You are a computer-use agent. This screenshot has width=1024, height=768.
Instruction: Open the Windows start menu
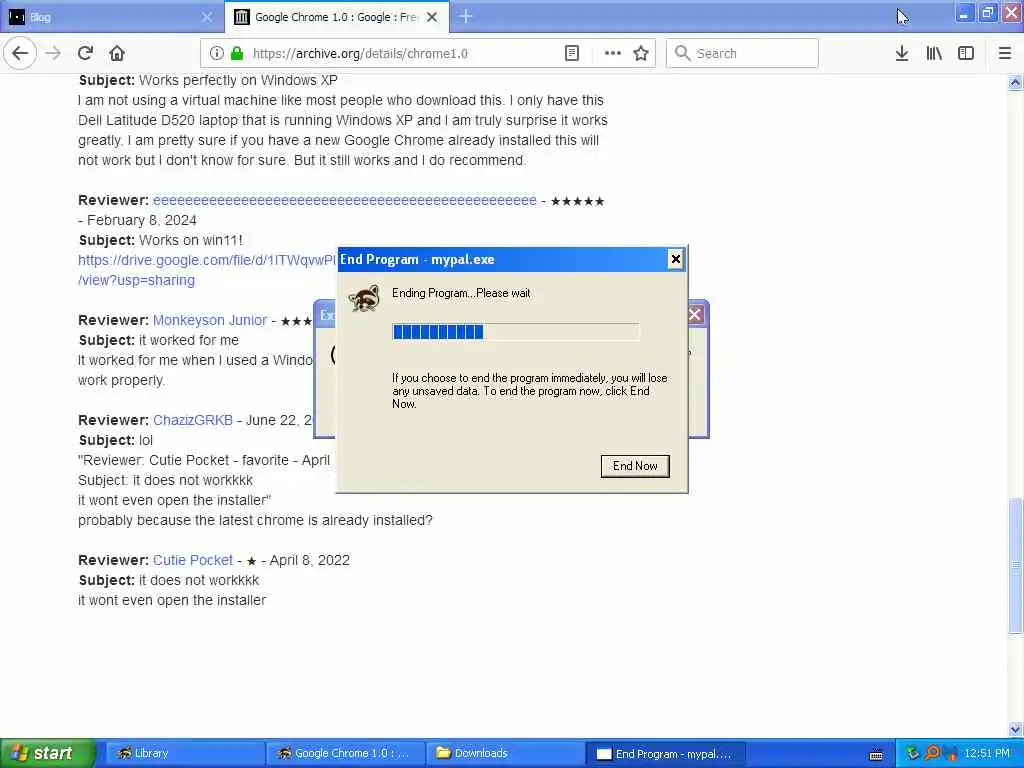(47, 753)
